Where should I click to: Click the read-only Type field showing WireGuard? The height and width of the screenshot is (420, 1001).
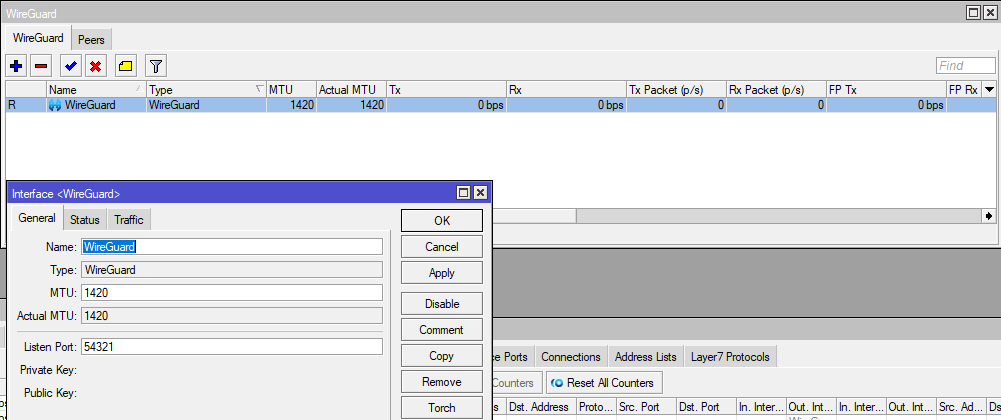click(232, 269)
